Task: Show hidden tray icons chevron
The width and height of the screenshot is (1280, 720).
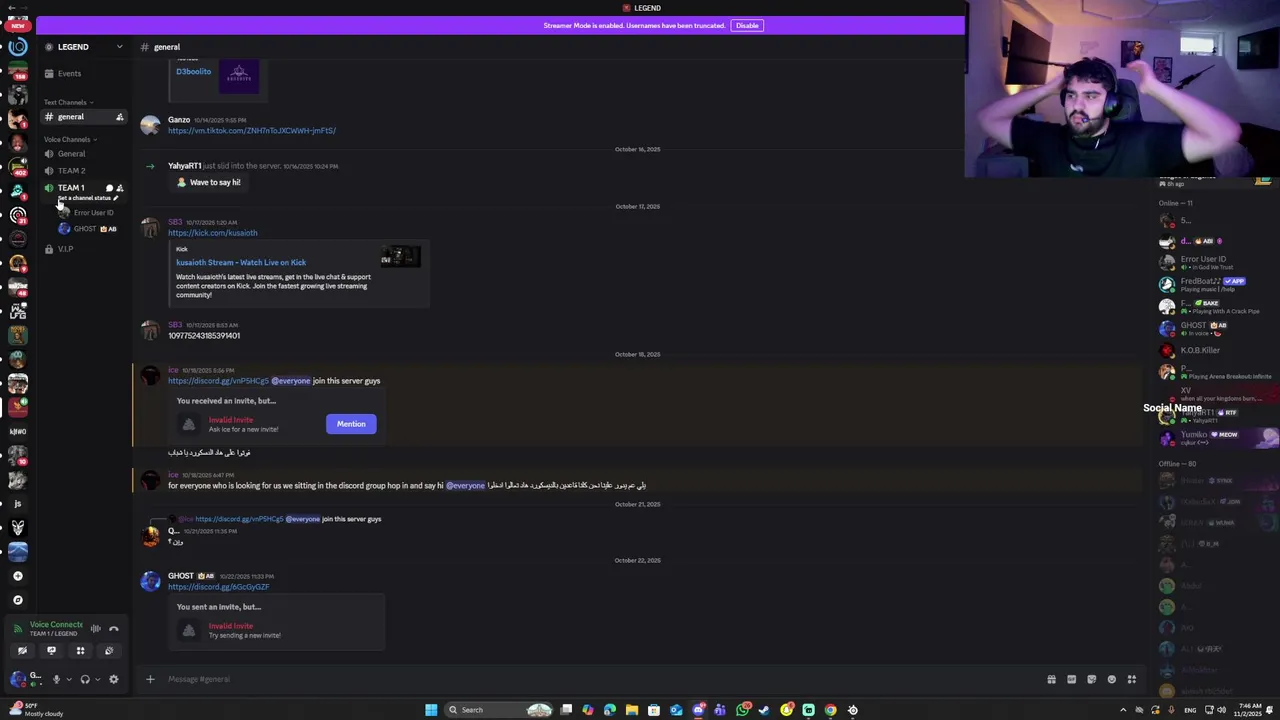Action: coord(1122,710)
